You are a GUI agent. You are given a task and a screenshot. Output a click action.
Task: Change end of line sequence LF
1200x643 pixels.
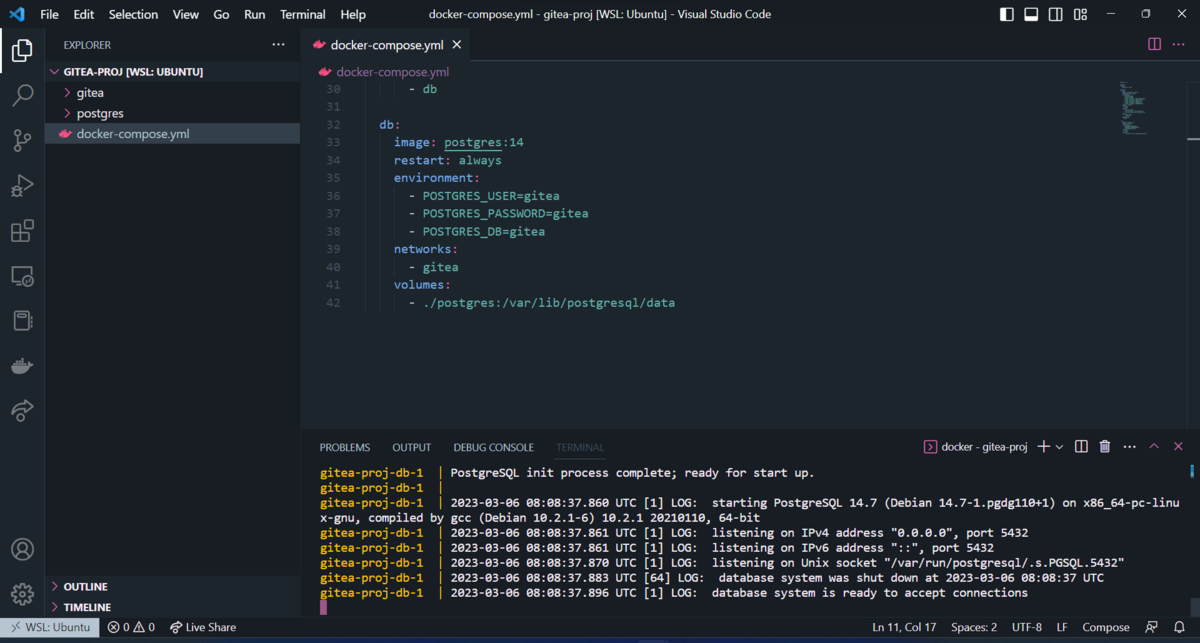1062,628
